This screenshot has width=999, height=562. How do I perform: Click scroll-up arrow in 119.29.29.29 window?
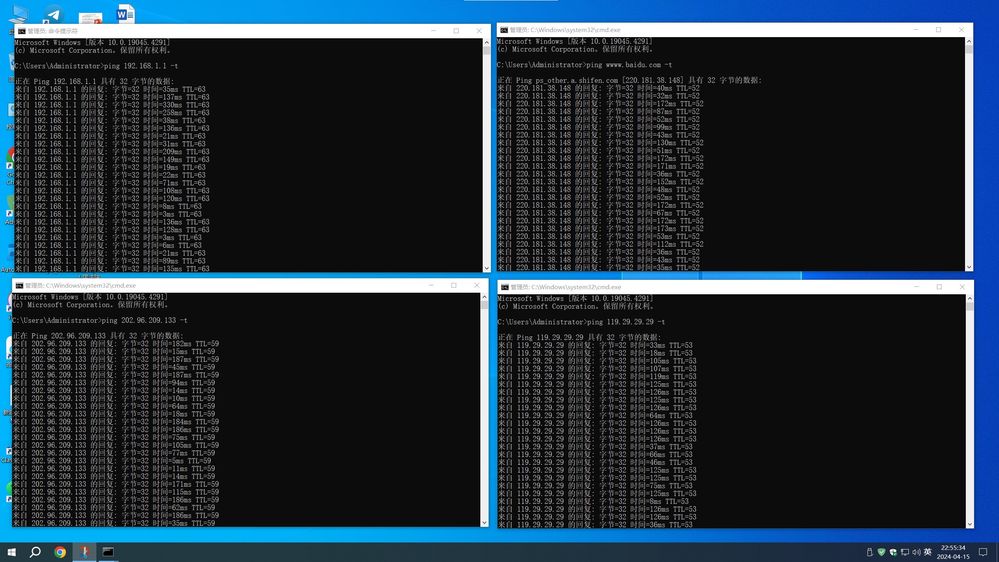tap(970, 299)
